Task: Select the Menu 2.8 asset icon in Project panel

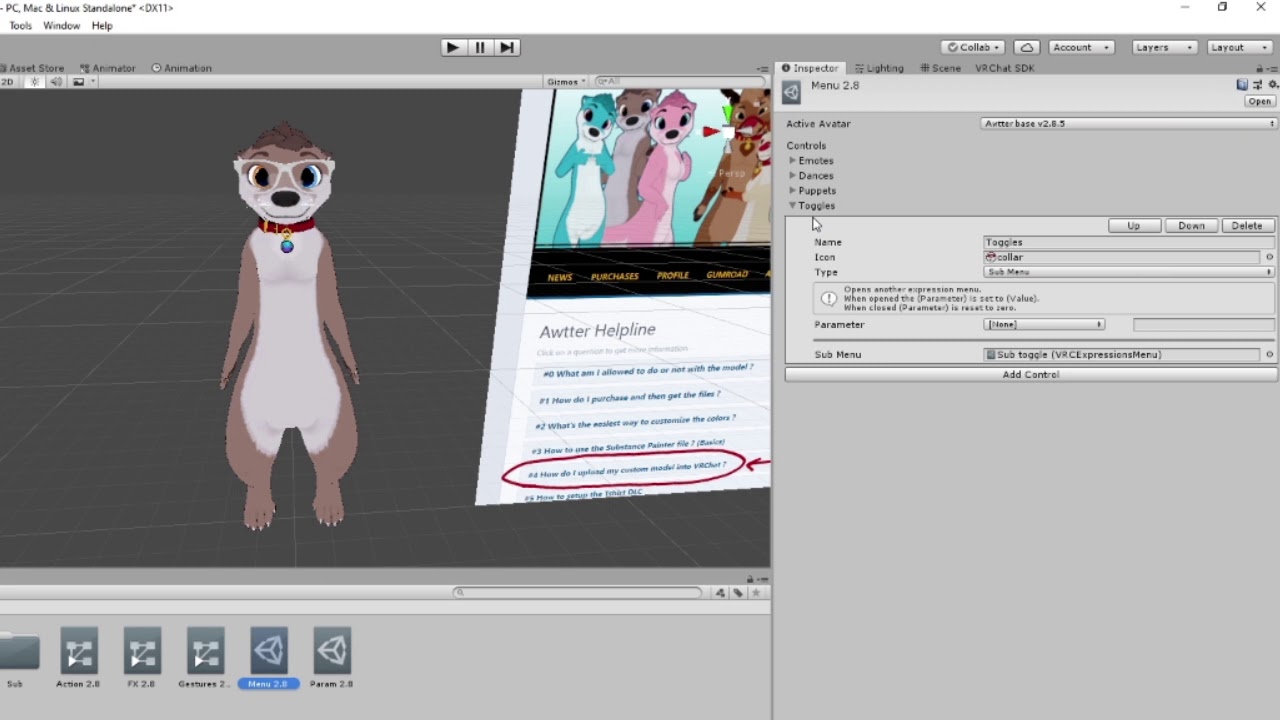Action: tap(268, 652)
